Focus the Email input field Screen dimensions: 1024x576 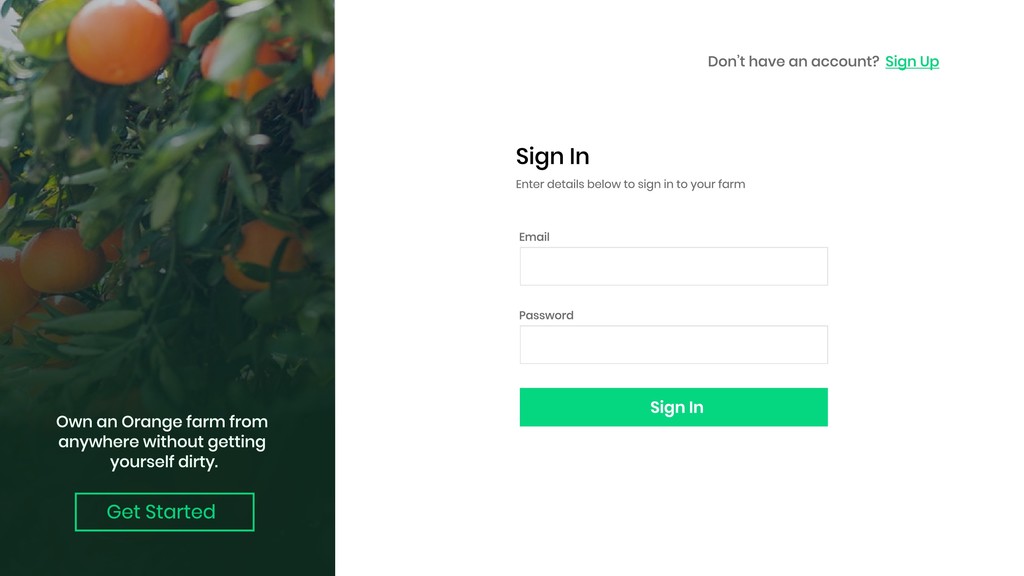673,266
